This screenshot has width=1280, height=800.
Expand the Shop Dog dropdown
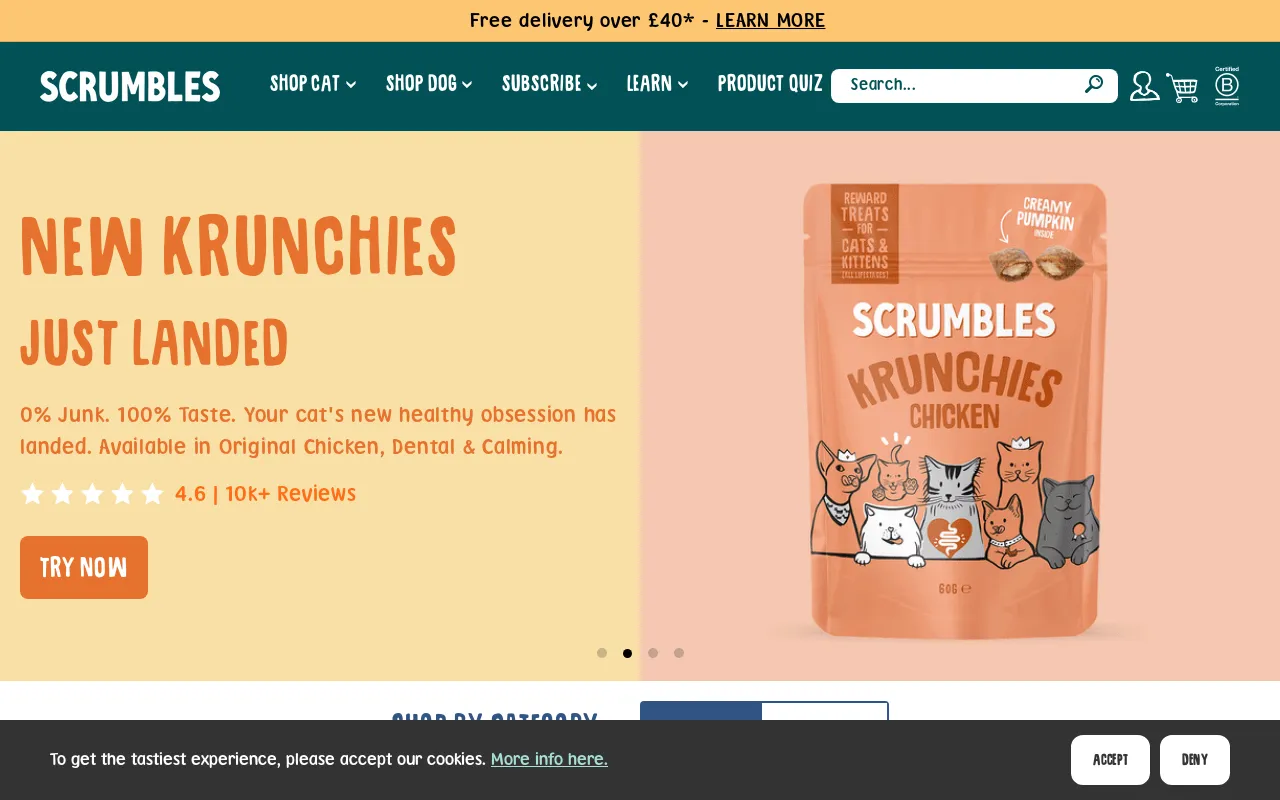(x=429, y=84)
